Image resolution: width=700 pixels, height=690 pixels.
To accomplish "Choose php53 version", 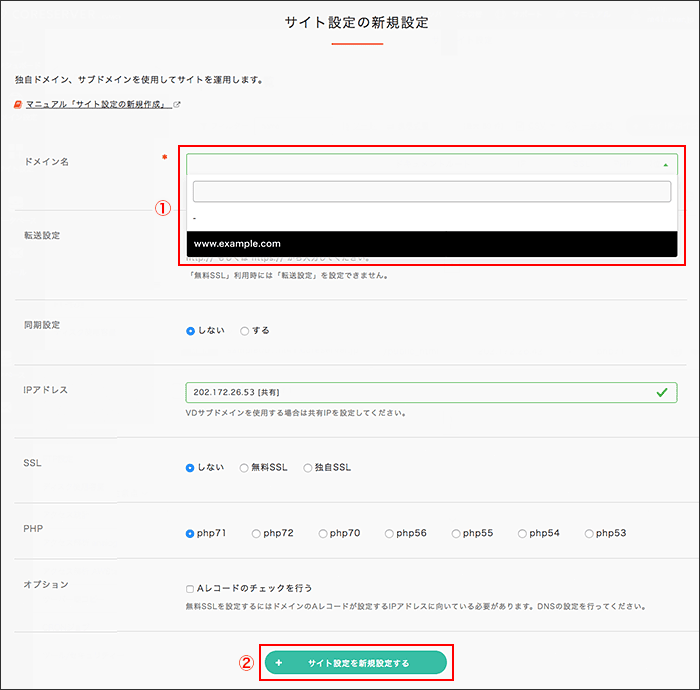I will pyautogui.click(x=590, y=533).
